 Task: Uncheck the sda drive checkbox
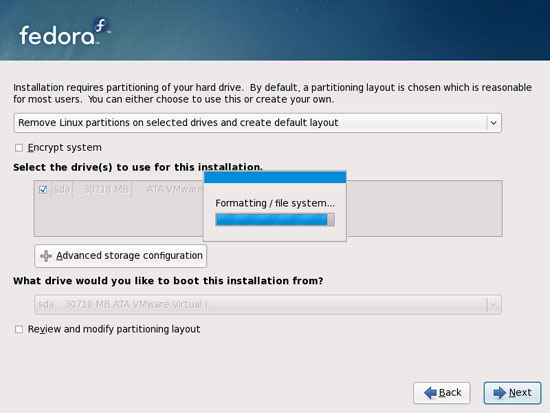tap(43, 189)
